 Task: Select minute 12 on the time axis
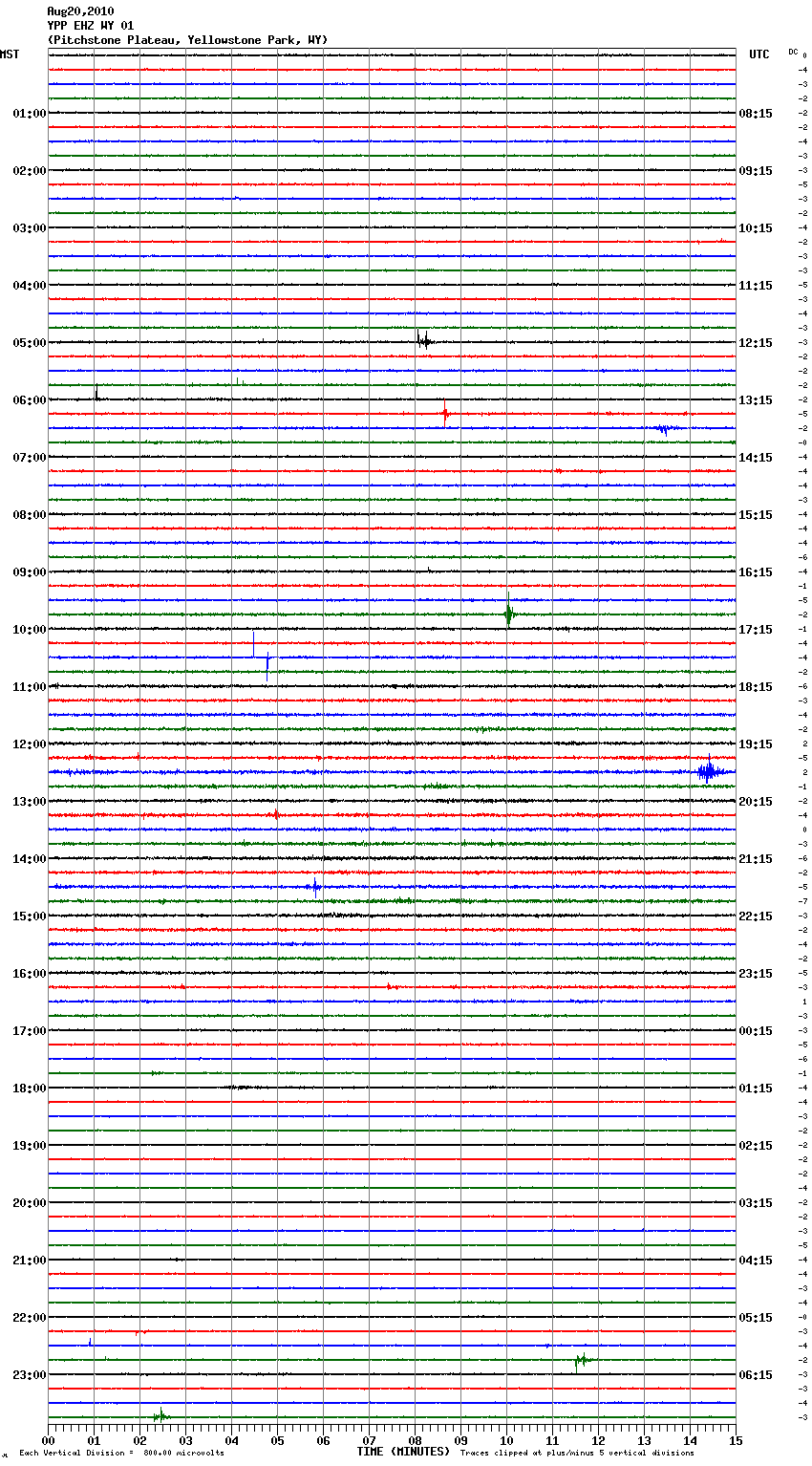(599, 1439)
